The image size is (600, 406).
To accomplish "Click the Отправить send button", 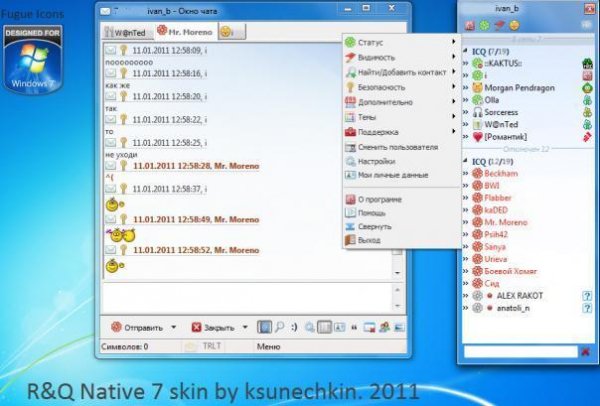I will coord(137,328).
